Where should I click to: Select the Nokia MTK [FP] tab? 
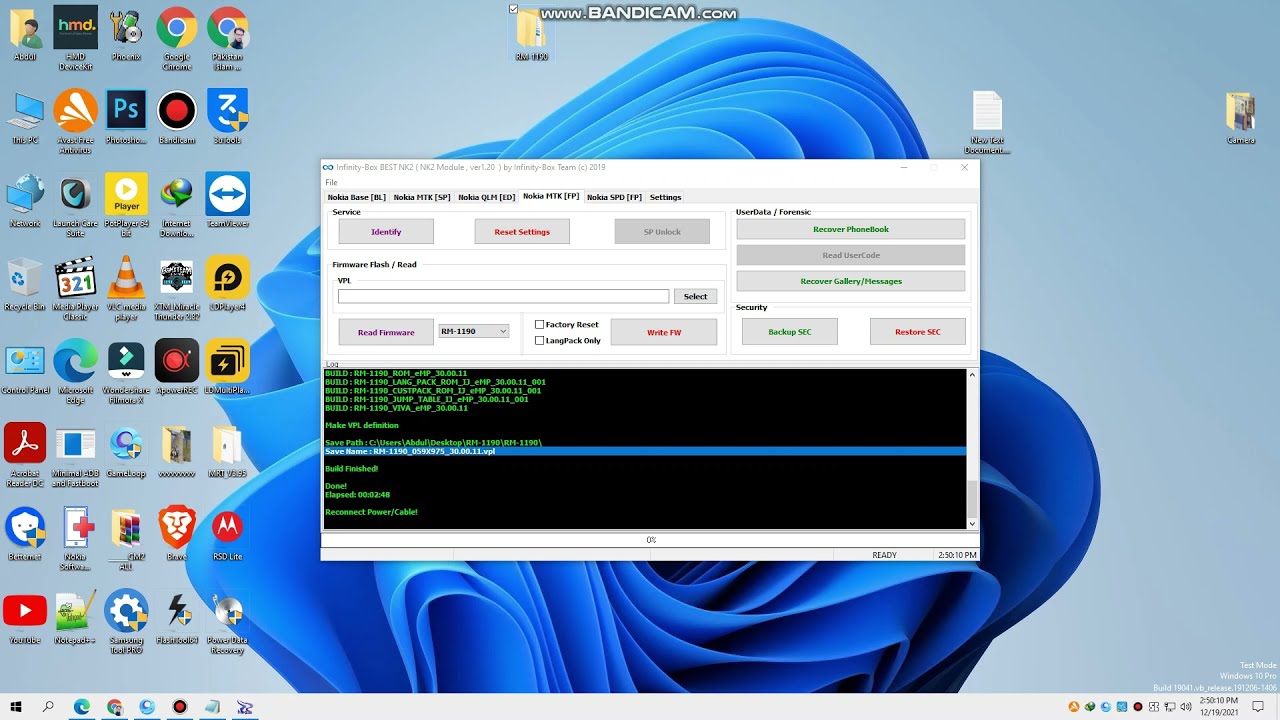point(551,196)
